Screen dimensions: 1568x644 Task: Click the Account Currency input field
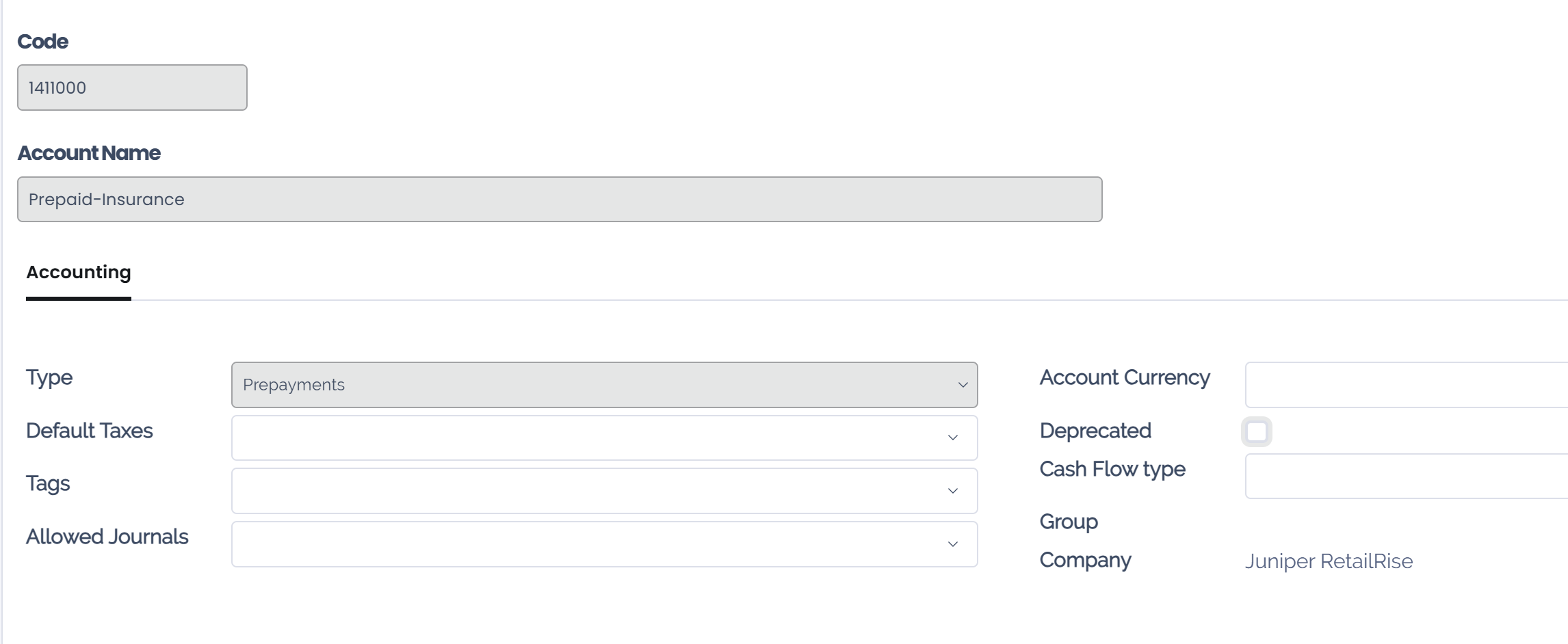coord(1402,384)
